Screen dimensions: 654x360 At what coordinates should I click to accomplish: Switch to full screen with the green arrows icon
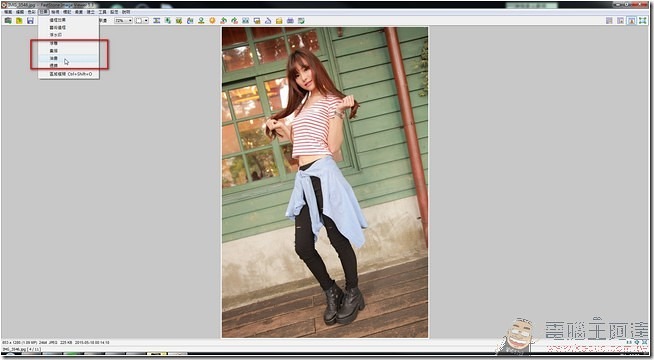643,20
